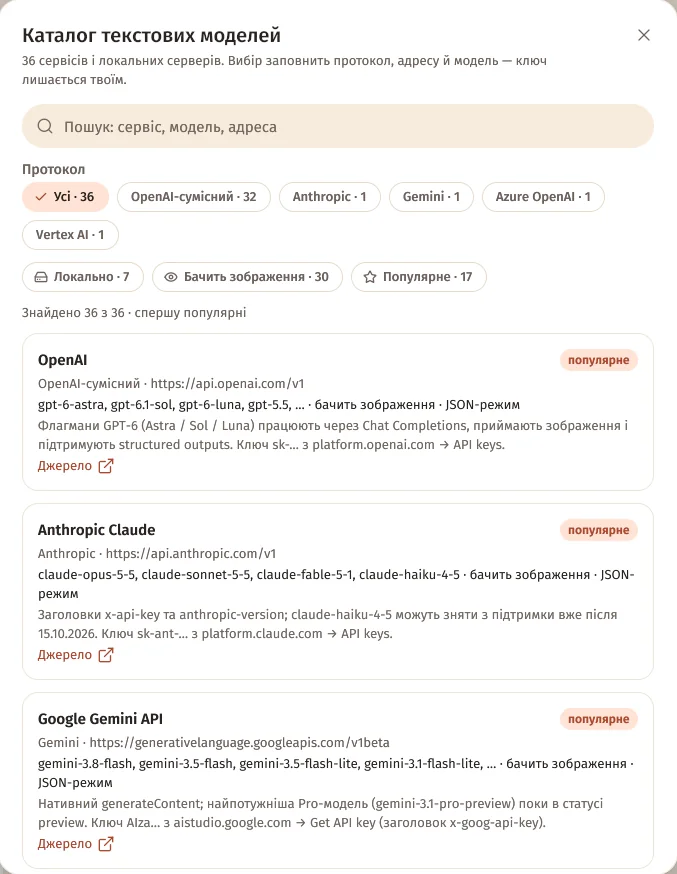
Task: Click the server icon in the Локально chip
Action: point(41,276)
